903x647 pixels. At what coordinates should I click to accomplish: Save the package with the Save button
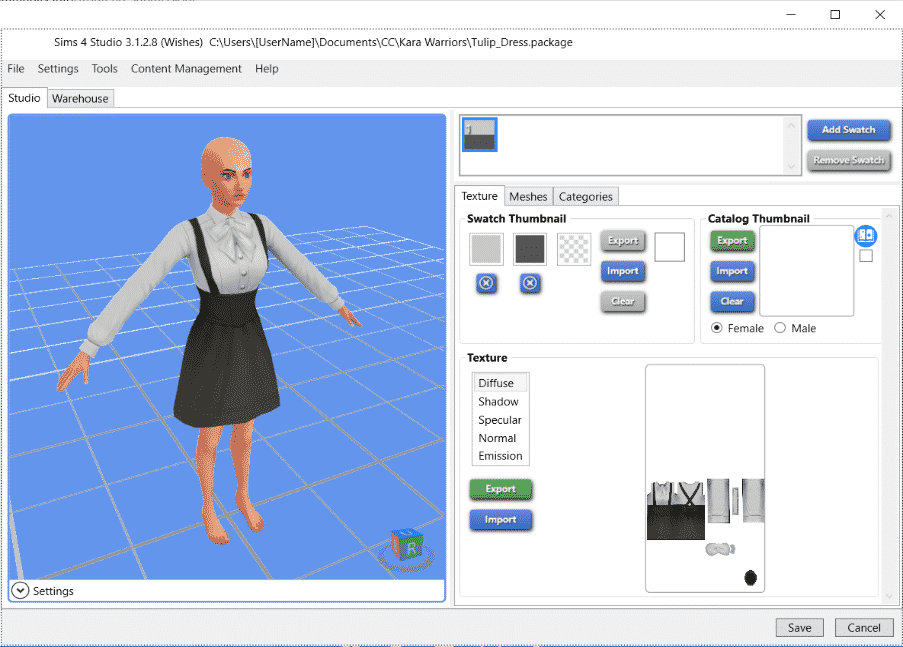pyautogui.click(x=799, y=627)
